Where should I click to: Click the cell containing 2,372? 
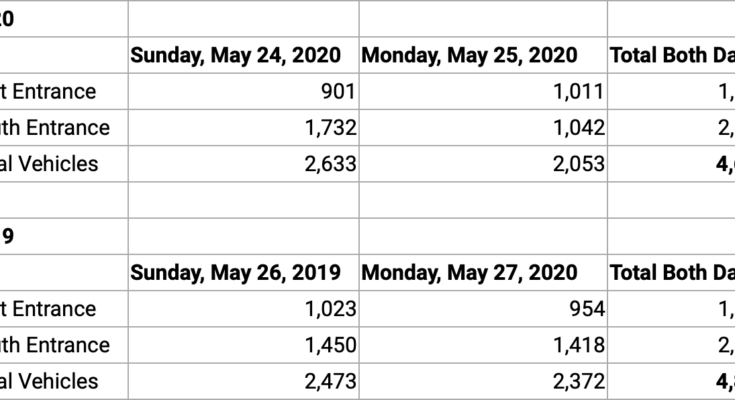pos(483,381)
